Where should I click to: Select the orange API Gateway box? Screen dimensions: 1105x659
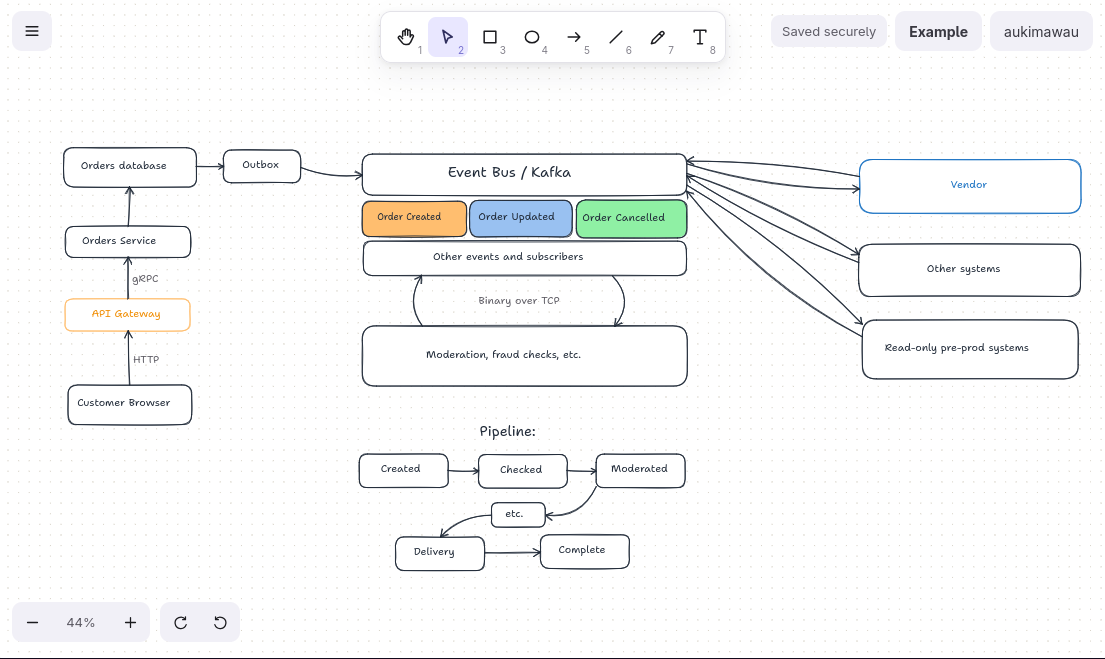pos(127,314)
